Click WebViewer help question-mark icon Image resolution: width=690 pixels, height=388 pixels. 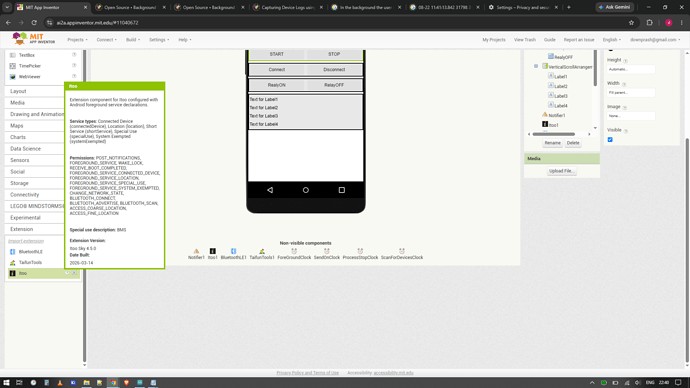[74, 76]
